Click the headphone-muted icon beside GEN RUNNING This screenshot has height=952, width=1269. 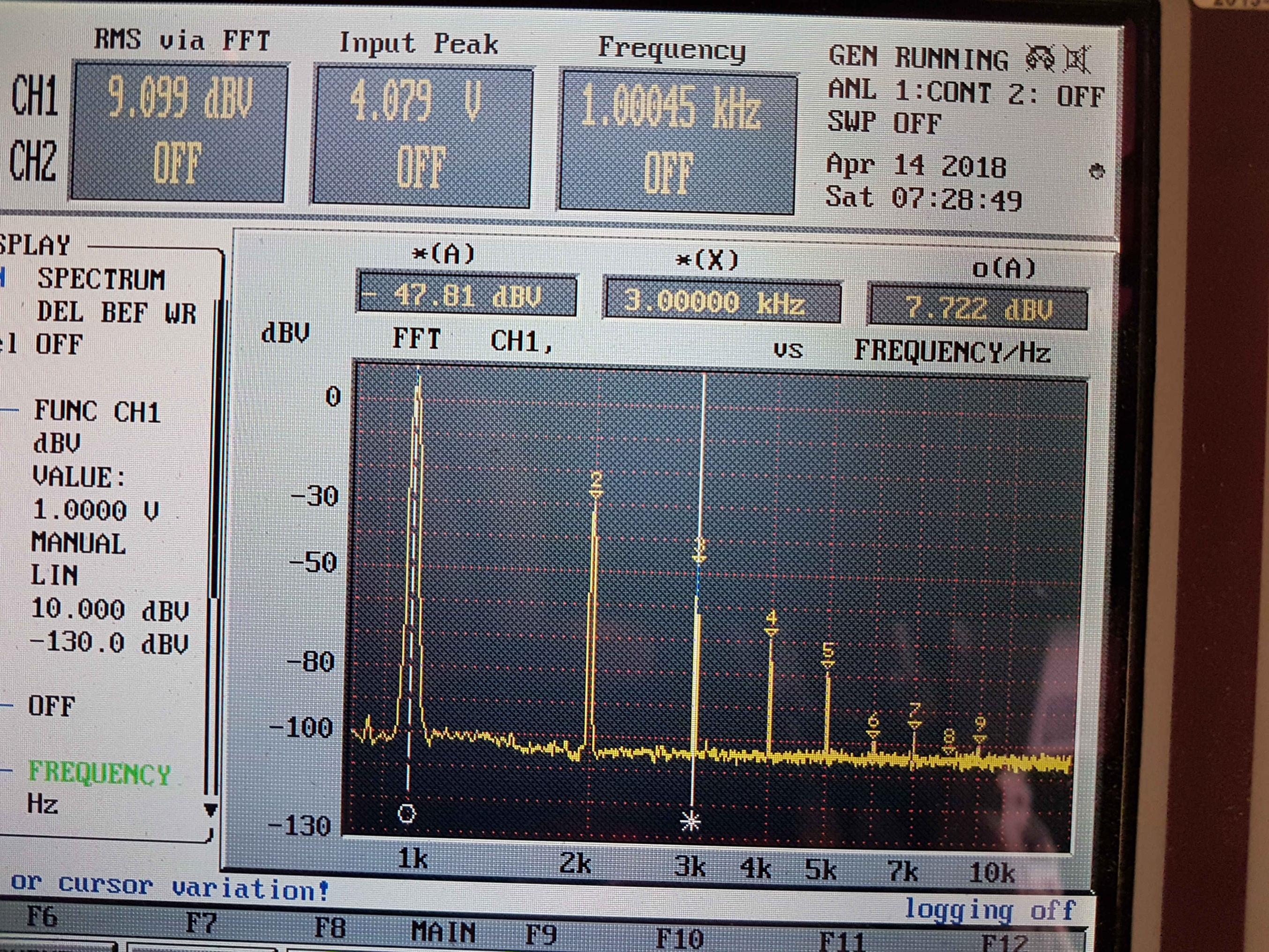coord(1040,59)
